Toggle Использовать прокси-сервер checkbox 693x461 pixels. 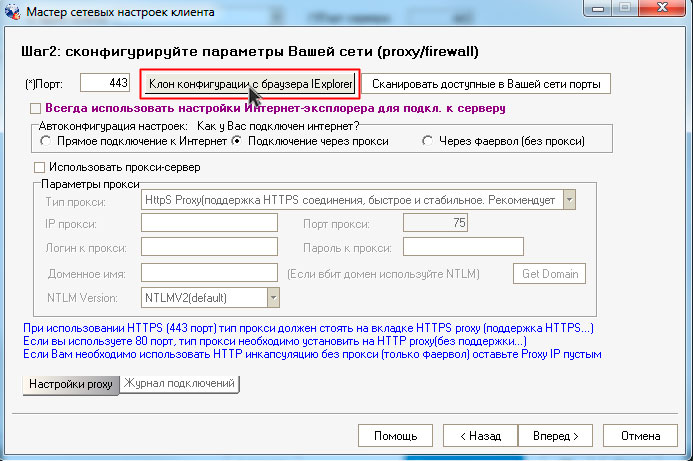point(39,167)
